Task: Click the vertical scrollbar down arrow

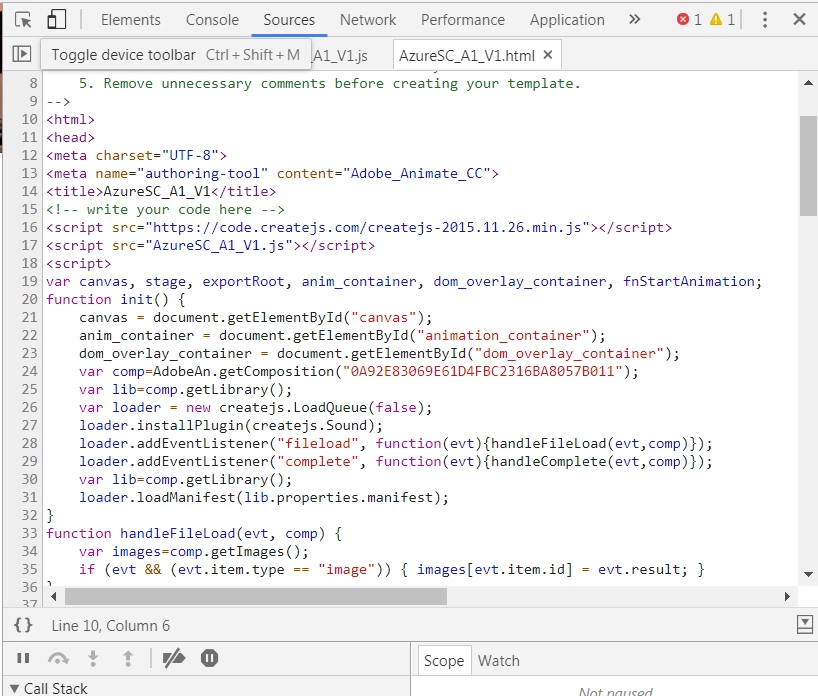Action: coord(808,574)
